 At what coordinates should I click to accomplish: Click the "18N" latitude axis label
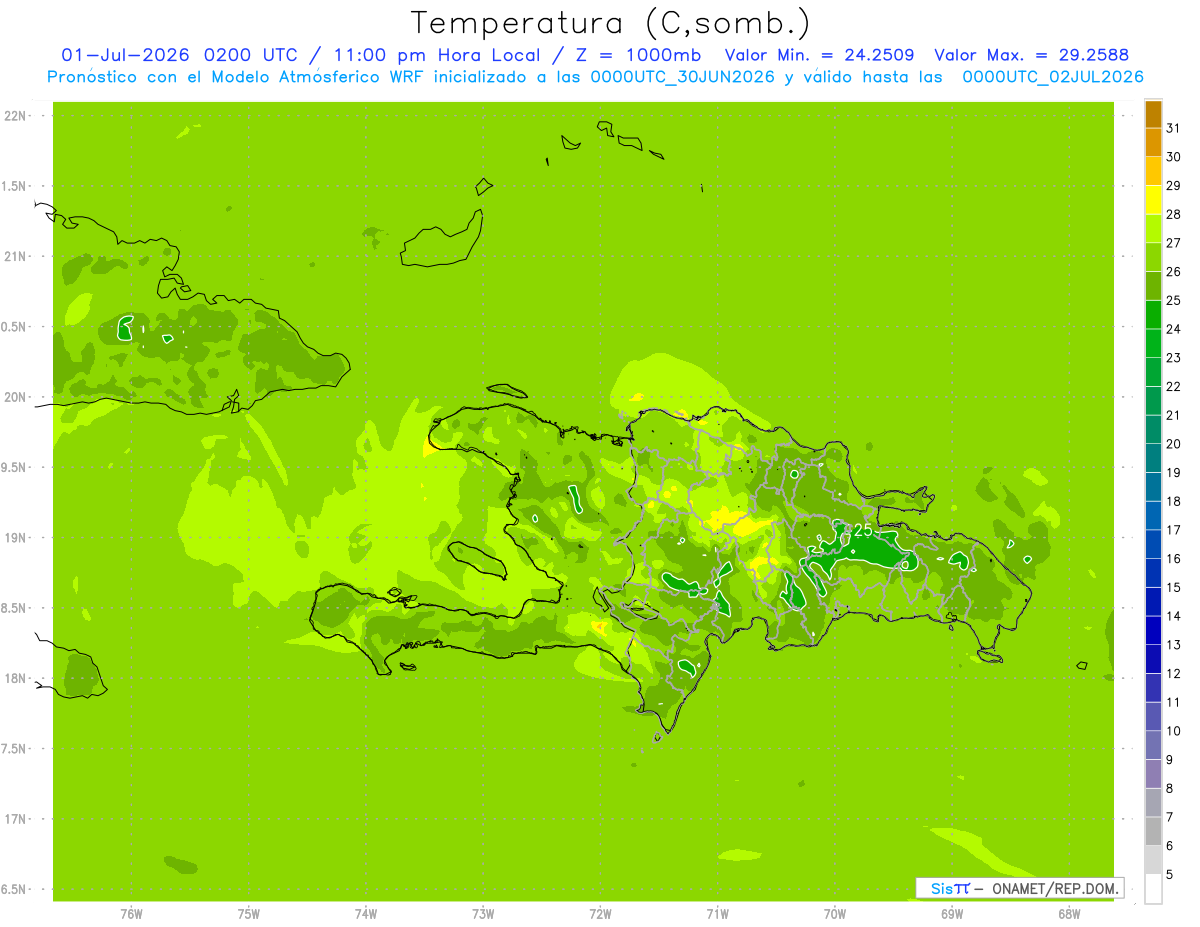[15, 679]
